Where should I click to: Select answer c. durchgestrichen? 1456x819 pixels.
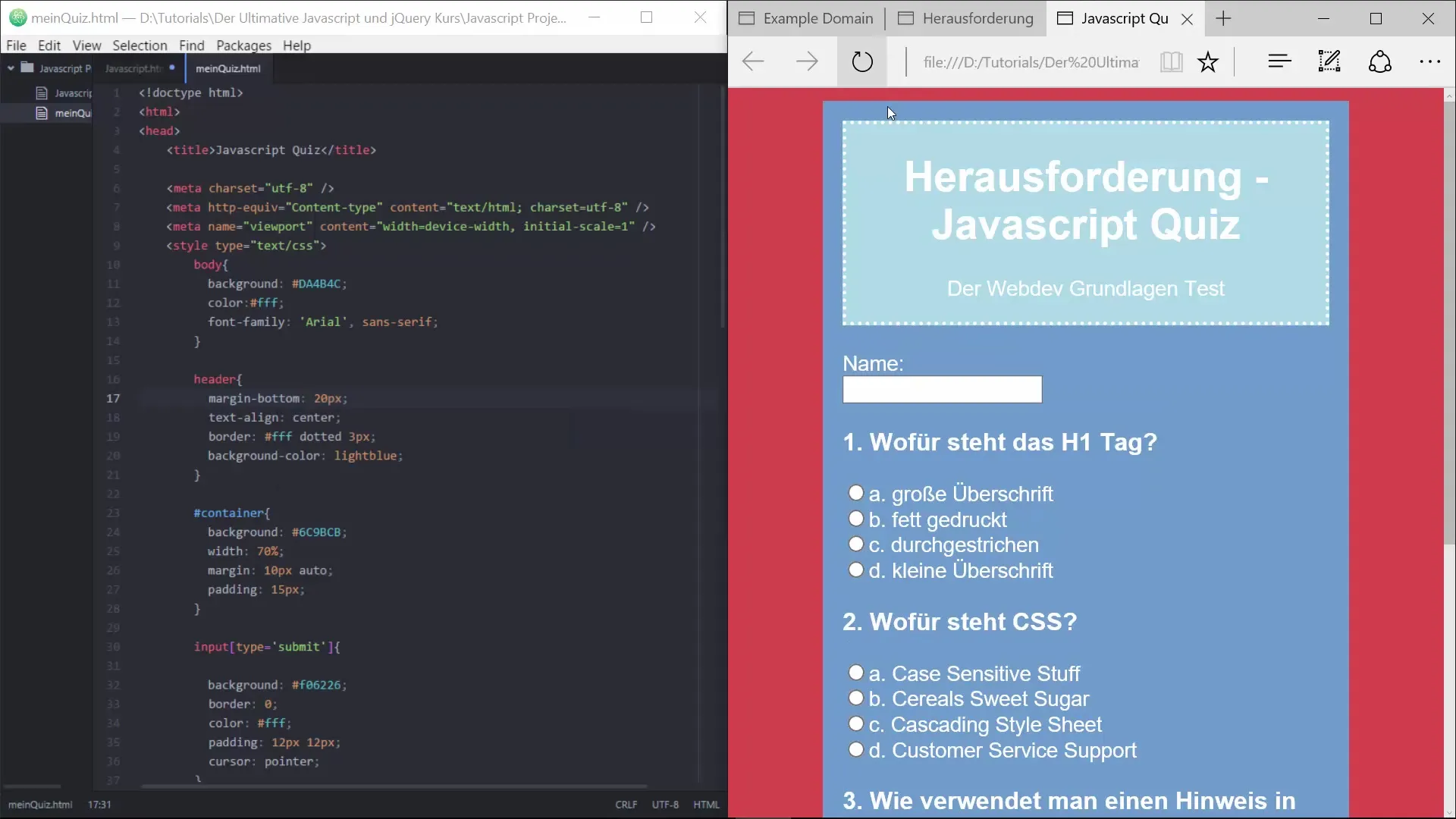pyautogui.click(x=856, y=544)
